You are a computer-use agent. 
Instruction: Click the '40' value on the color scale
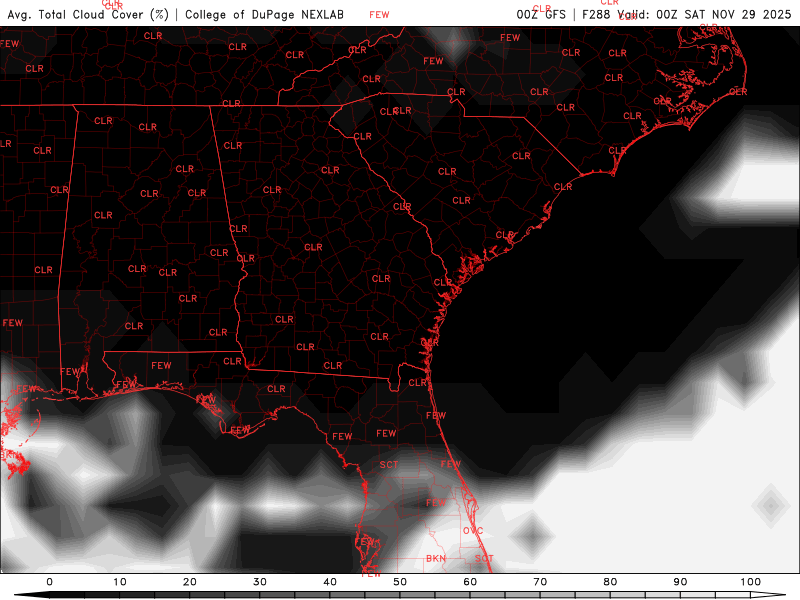[x=330, y=582]
